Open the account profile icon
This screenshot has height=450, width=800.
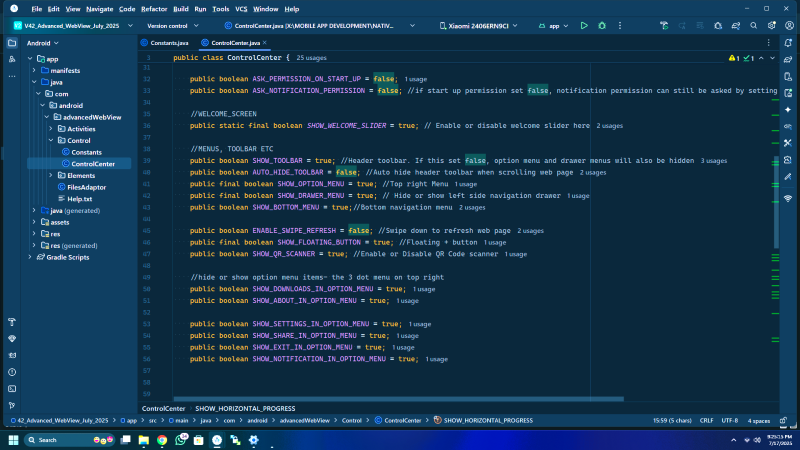[x=789, y=26]
